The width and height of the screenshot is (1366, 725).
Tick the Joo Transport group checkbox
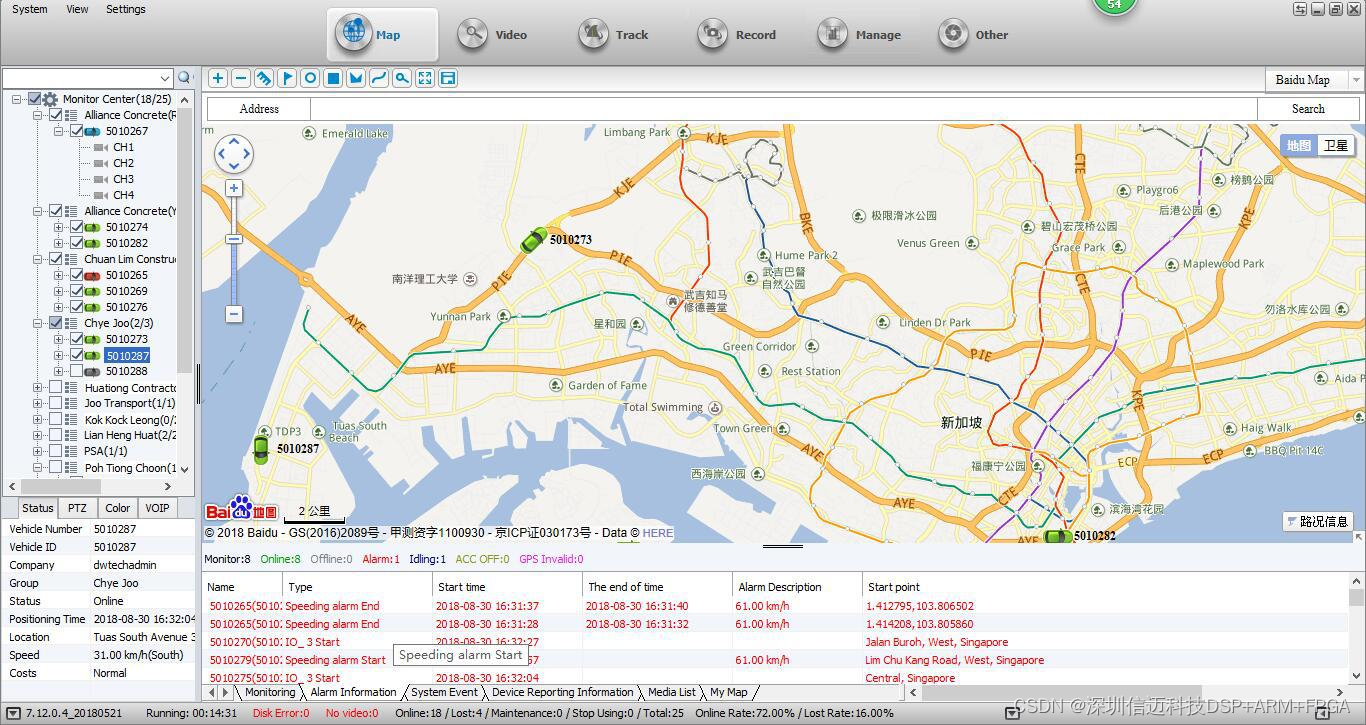[55, 403]
